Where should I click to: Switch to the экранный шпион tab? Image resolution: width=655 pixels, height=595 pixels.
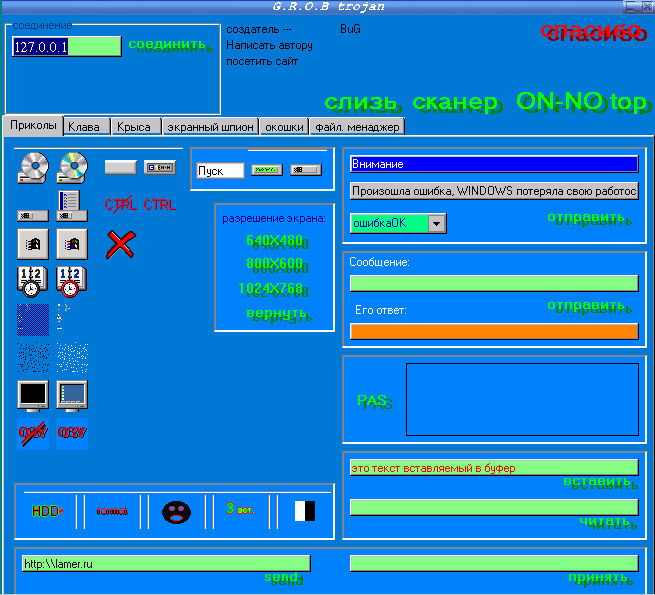[210, 127]
